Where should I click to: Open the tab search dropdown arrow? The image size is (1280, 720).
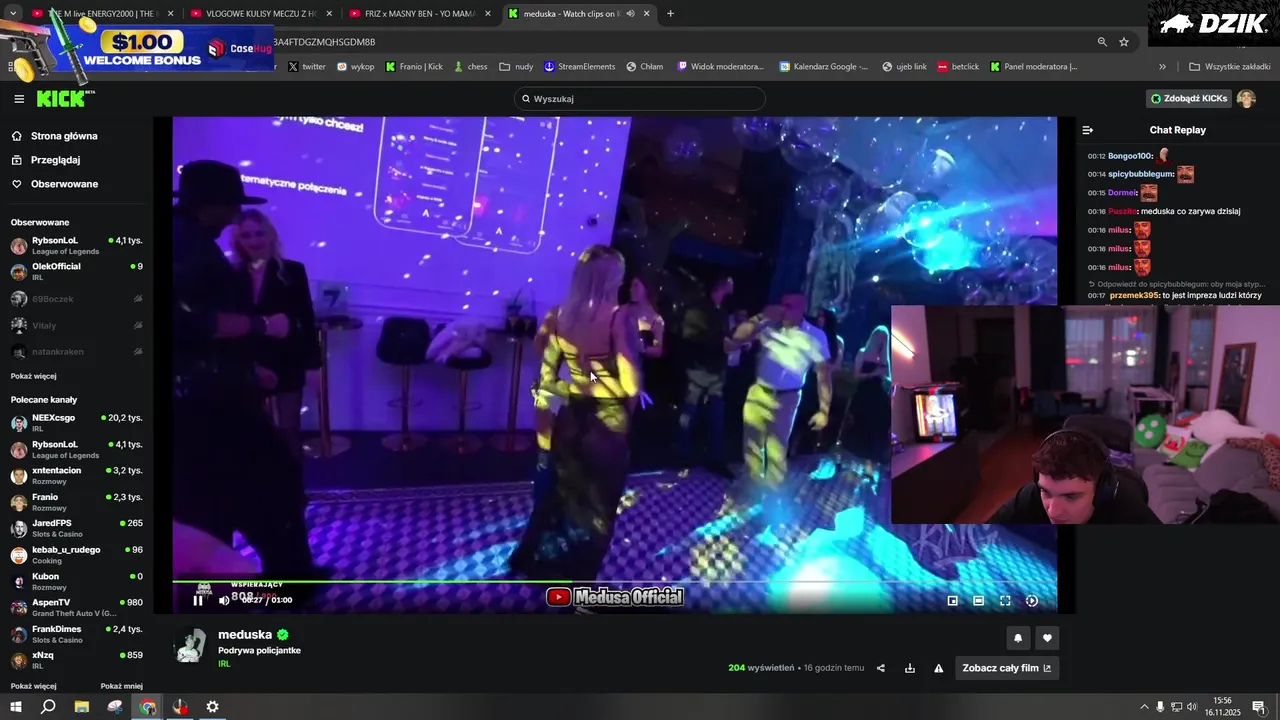point(13,14)
